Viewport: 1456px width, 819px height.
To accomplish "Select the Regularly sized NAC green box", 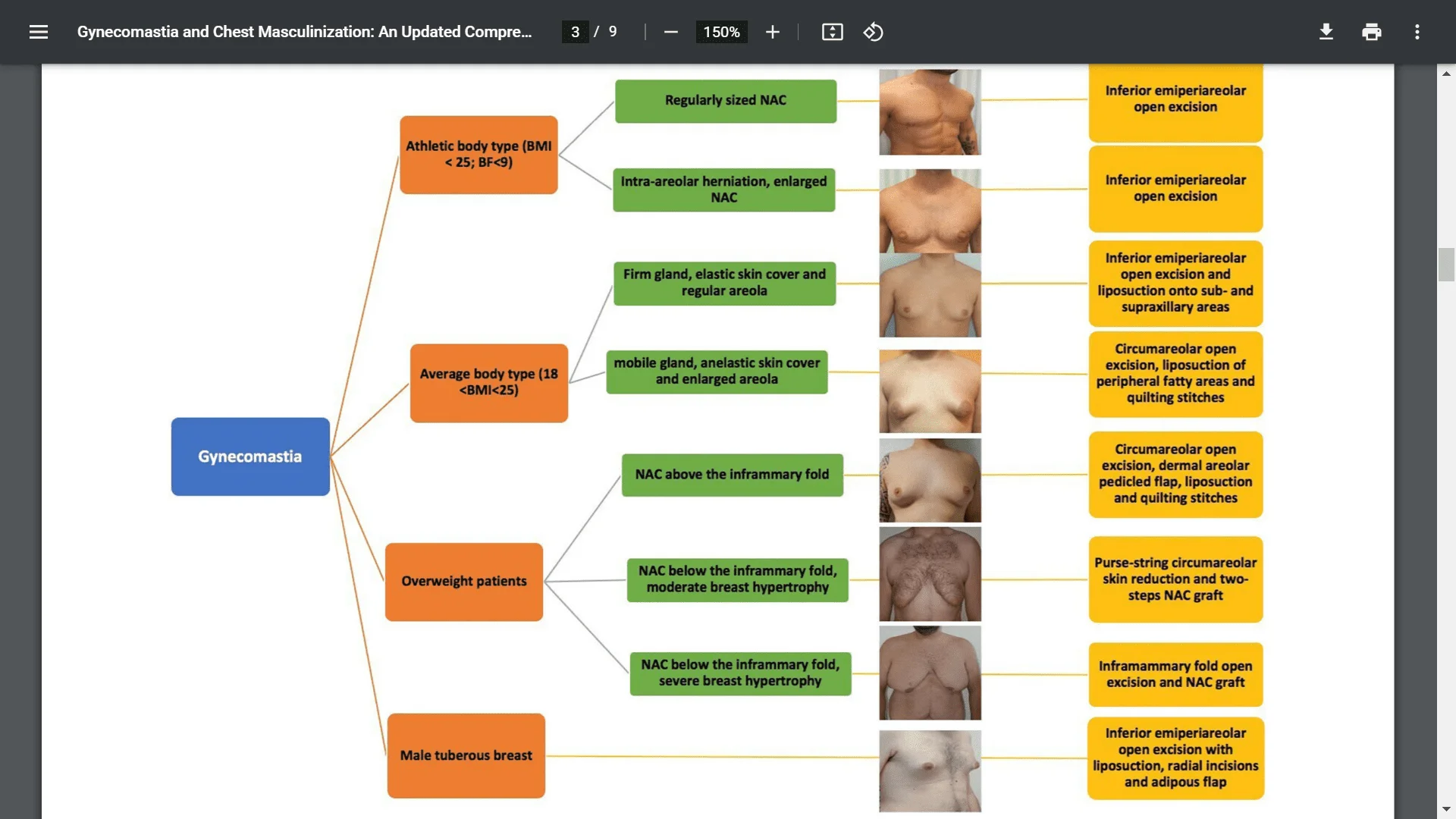I will pyautogui.click(x=725, y=100).
